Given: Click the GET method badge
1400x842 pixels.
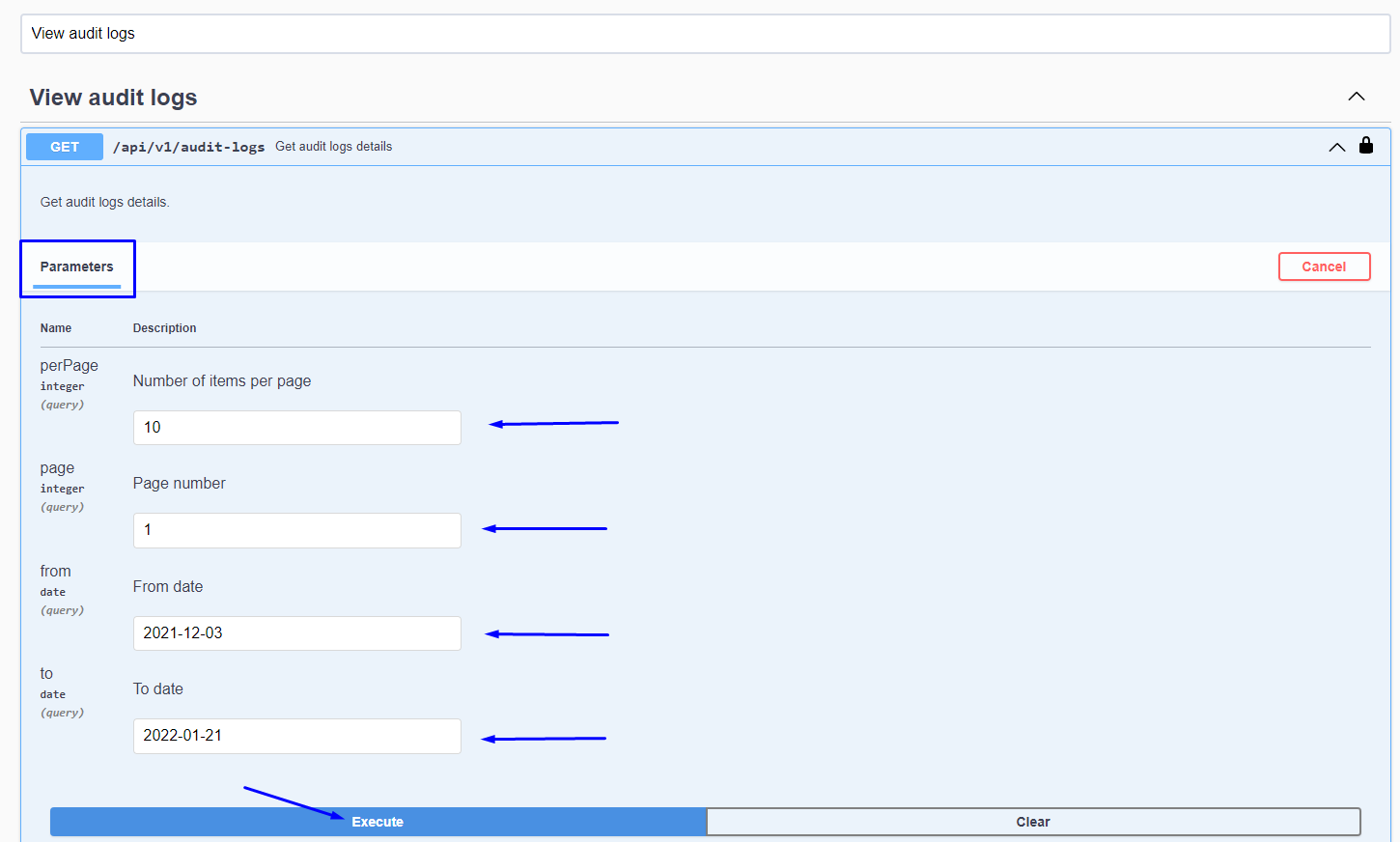Looking at the screenshot, I should (x=65, y=147).
